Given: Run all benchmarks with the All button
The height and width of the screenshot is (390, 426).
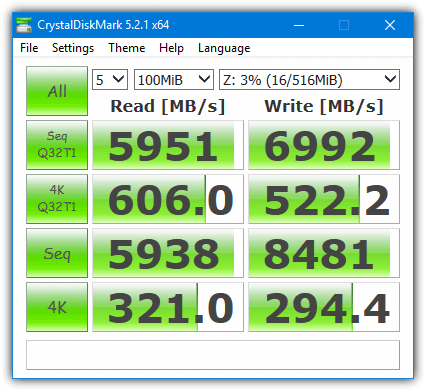Looking at the screenshot, I should (57, 91).
